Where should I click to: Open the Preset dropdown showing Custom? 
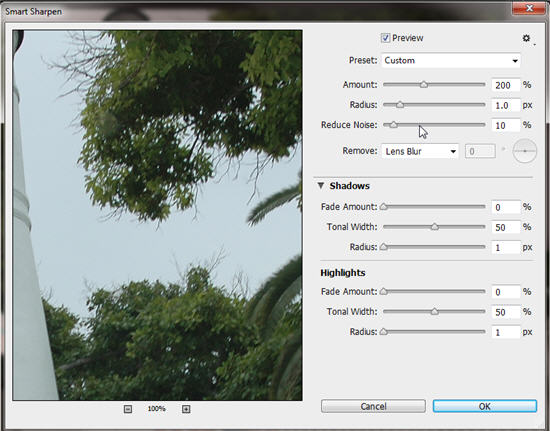coord(451,60)
